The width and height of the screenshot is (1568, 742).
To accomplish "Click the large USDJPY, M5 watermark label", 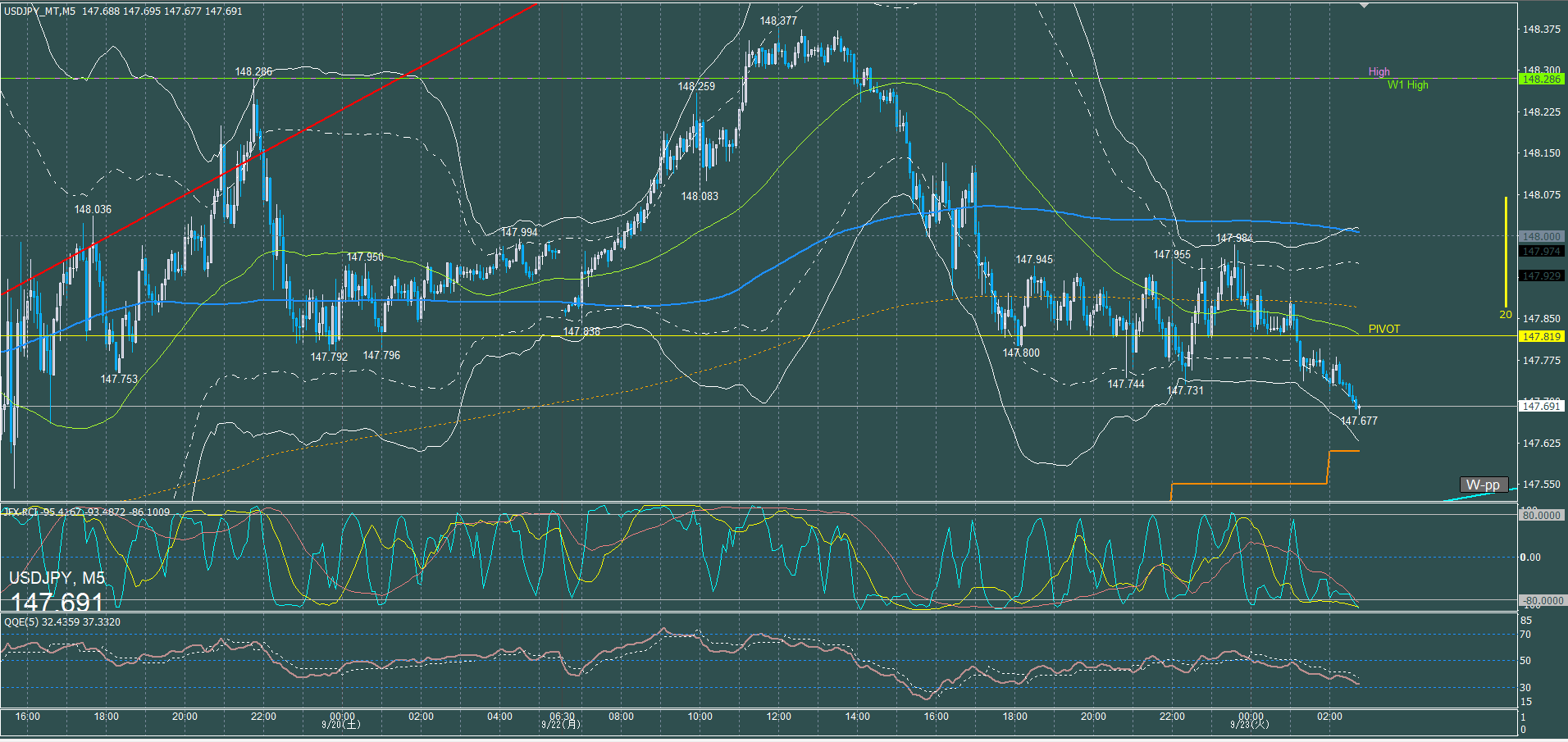I will point(57,578).
